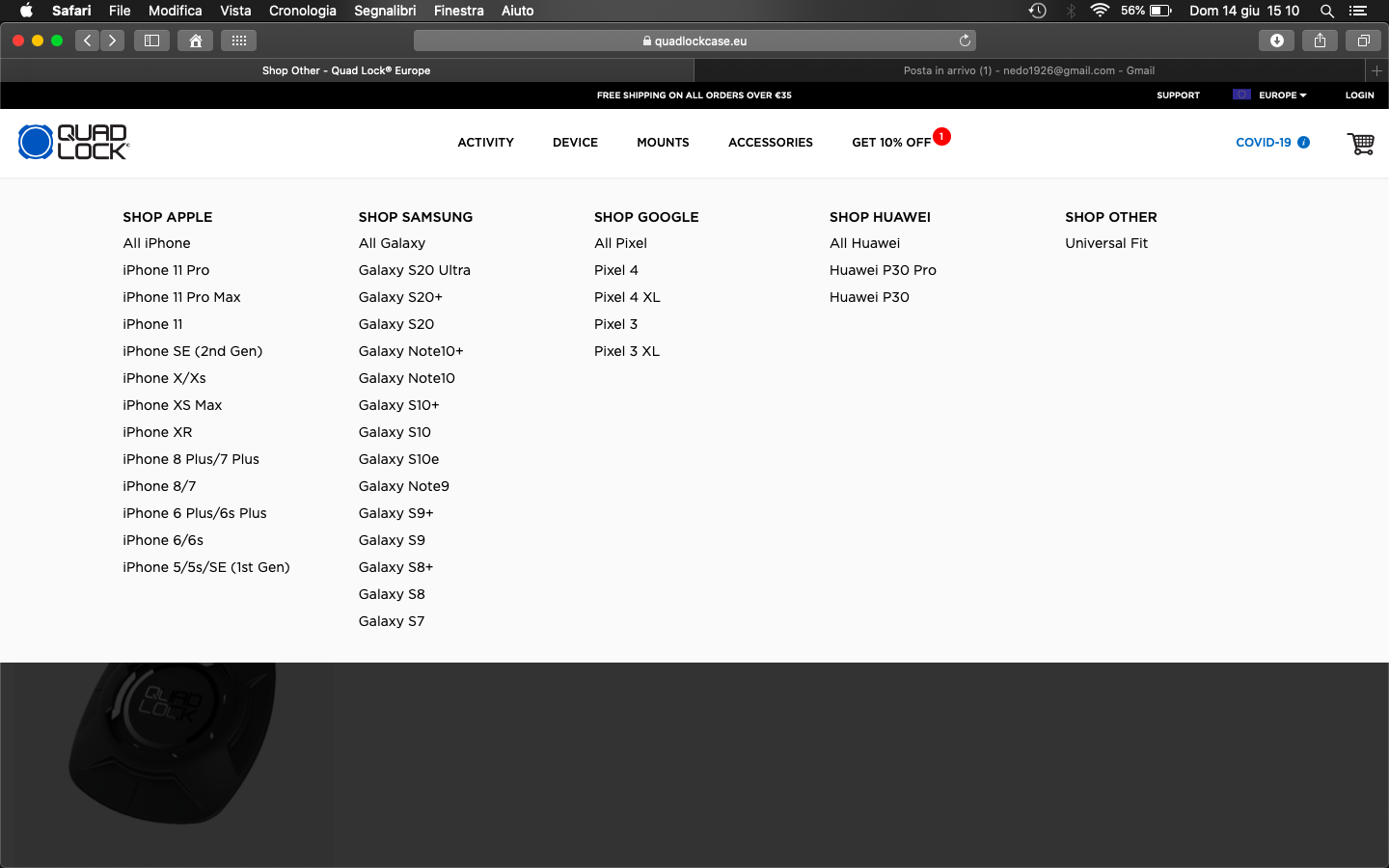Viewport: 1389px width, 868px height.
Task: Click the red notification badge on Get 10% Off
Action: [941, 136]
